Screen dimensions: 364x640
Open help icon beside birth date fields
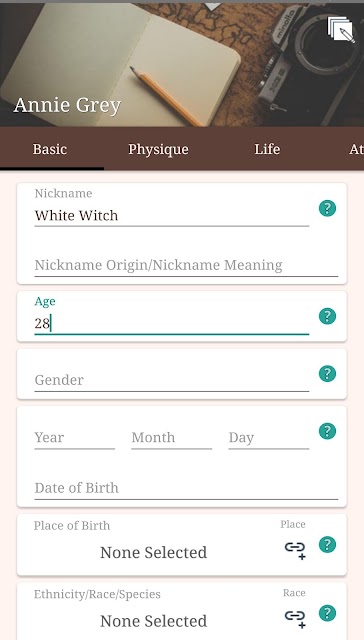(327, 431)
